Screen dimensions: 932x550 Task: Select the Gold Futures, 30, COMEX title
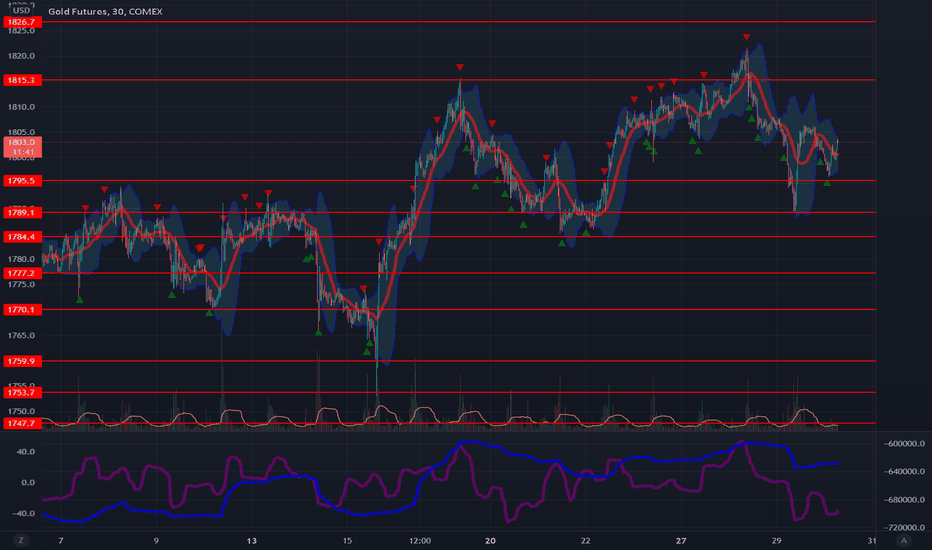point(105,11)
